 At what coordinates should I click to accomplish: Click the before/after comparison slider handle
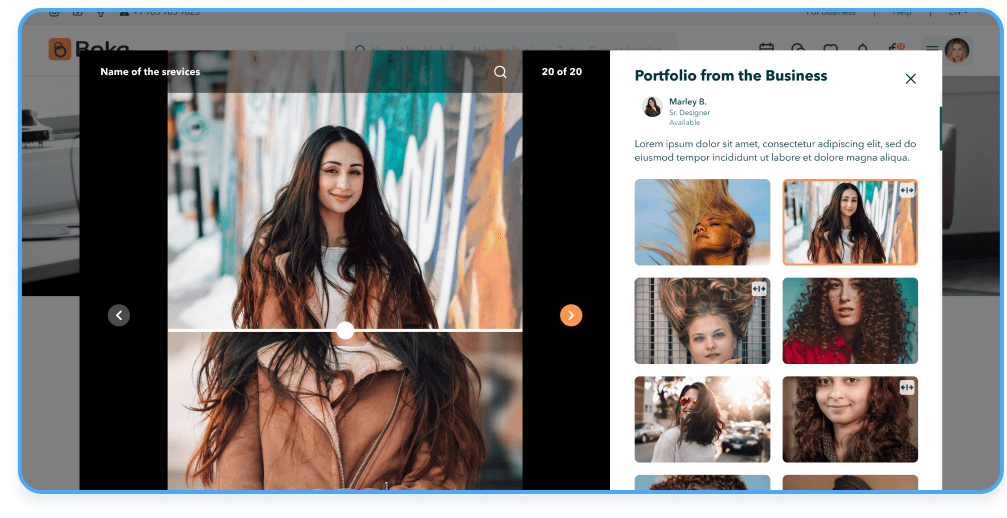point(346,331)
